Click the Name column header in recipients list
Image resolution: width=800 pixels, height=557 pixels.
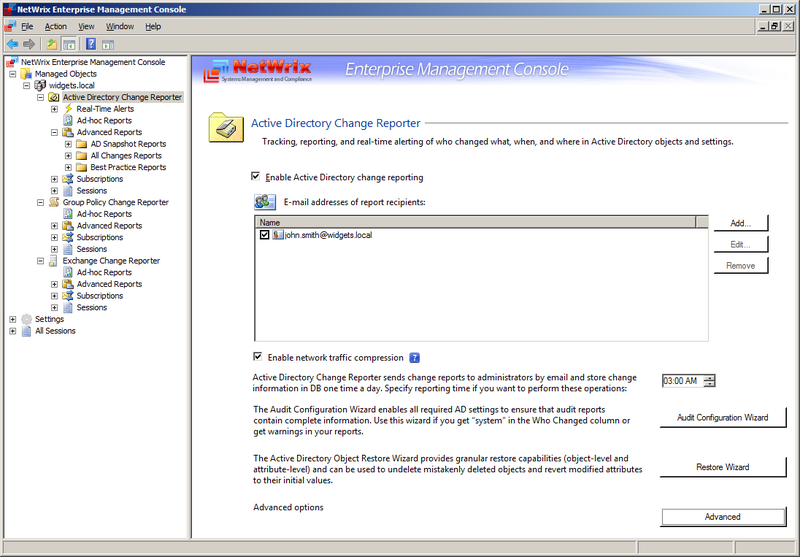(475, 222)
